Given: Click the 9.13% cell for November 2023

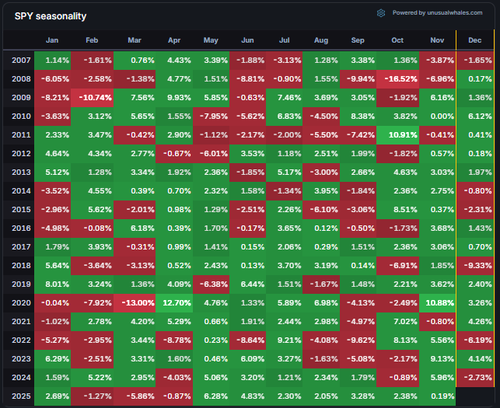Looking at the screenshot, I should click(x=437, y=359).
